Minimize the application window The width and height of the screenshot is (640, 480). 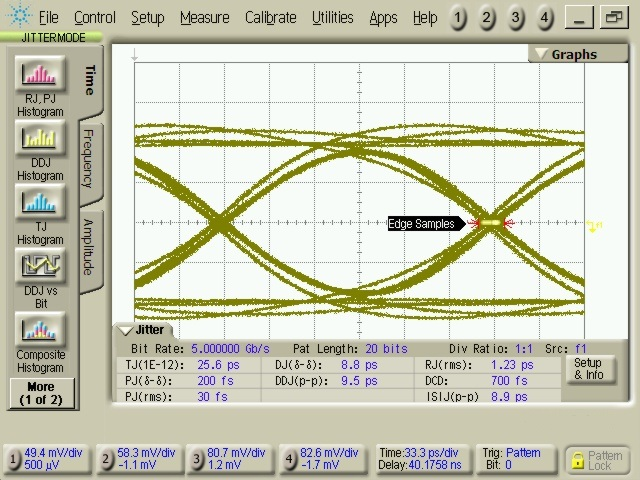[579, 18]
